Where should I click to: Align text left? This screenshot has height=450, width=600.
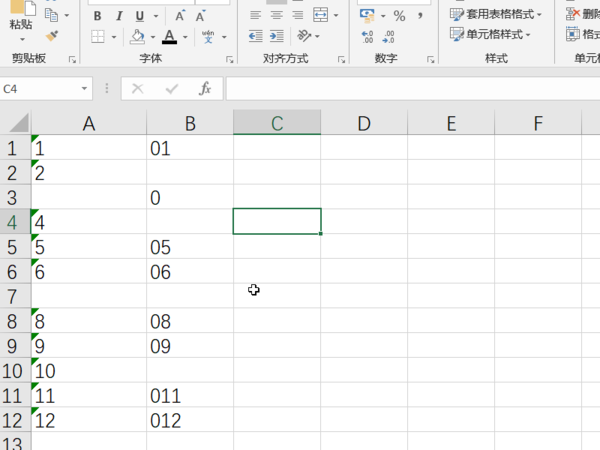pos(256,15)
